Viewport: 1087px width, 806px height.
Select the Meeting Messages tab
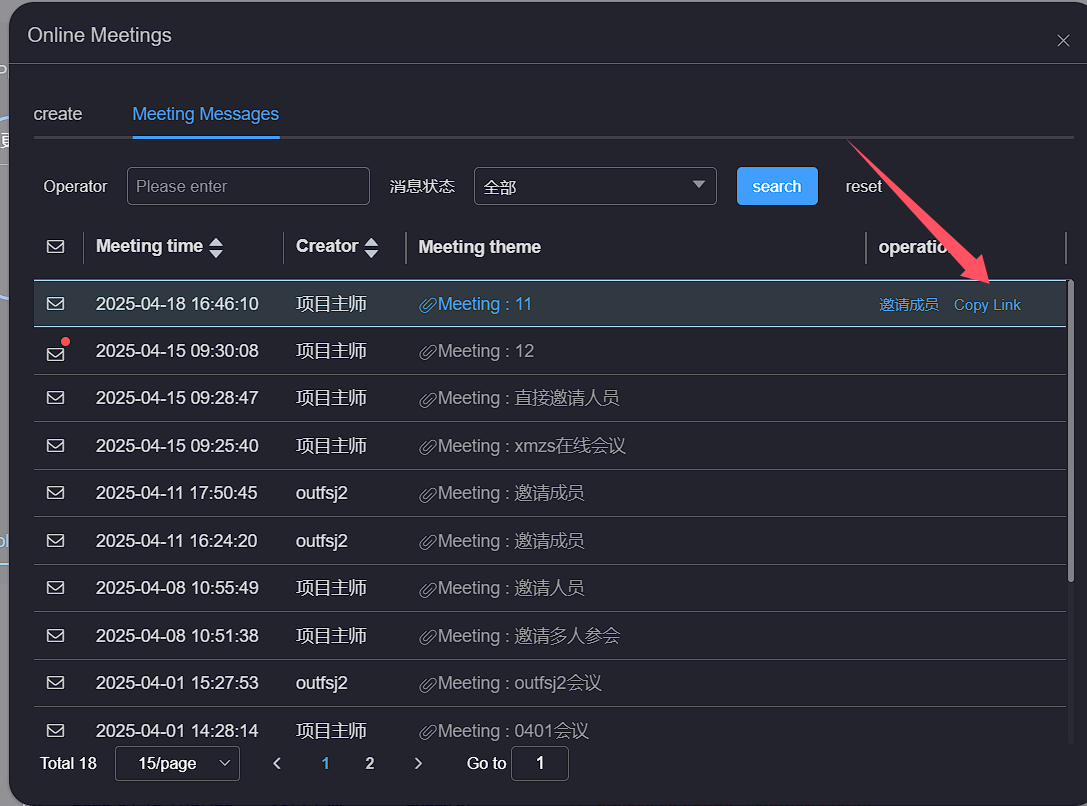(x=206, y=114)
